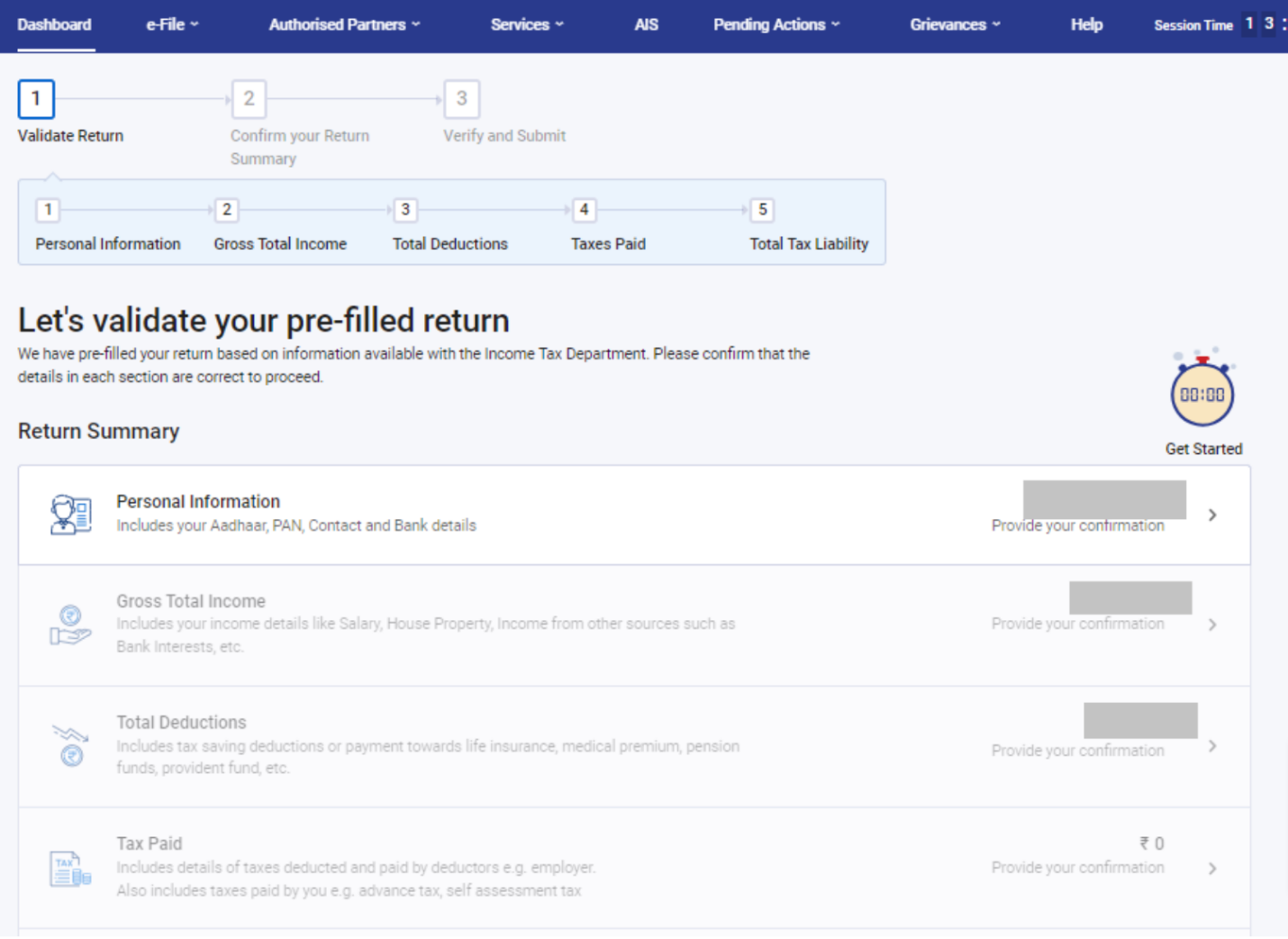The image size is (1288, 939).
Task: Switch to the Dashboard tab
Action: tap(54, 25)
